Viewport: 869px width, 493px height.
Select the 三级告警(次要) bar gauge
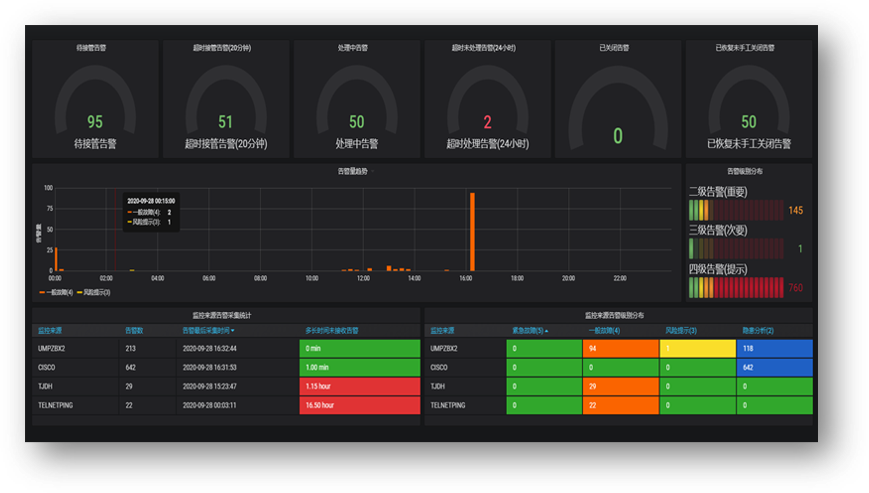(x=736, y=249)
